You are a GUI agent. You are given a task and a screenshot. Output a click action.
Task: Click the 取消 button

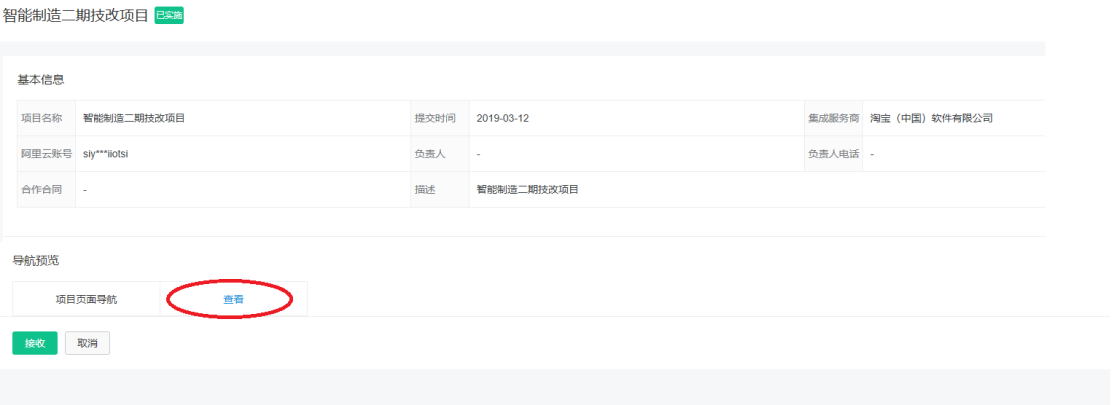87,343
